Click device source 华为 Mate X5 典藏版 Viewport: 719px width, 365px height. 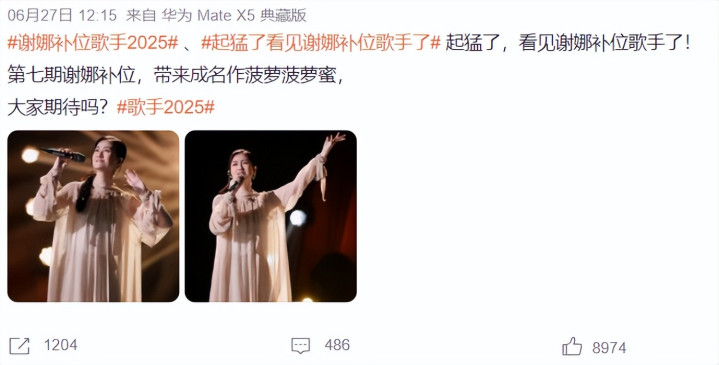coord(233,16)
